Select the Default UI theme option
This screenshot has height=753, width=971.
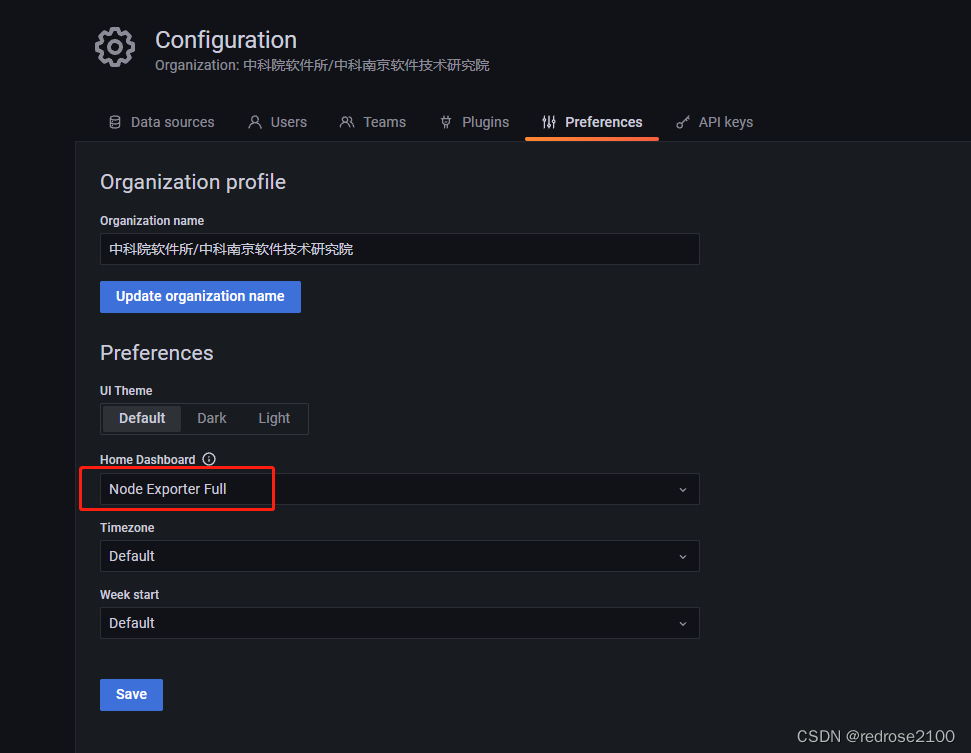[142, 418]
